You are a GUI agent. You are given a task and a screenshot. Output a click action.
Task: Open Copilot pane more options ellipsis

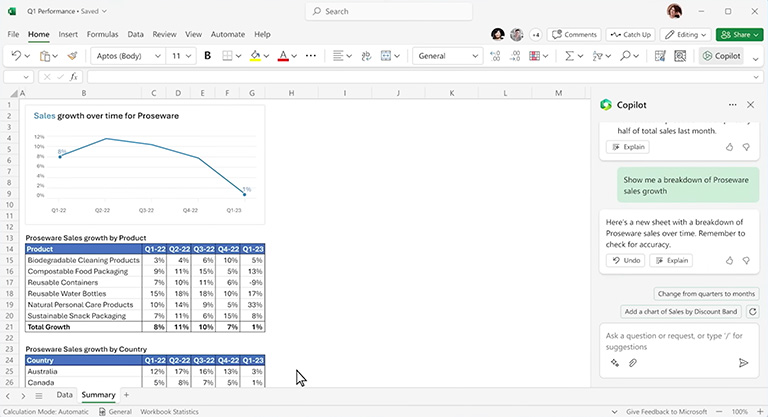click(x=732, y=104)
